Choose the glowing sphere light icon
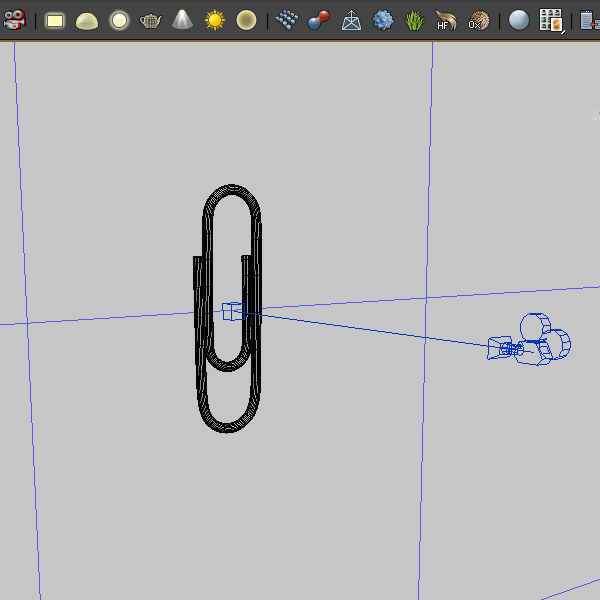The height and width of the screenshot is (600, 600). [x=119, y=20]
